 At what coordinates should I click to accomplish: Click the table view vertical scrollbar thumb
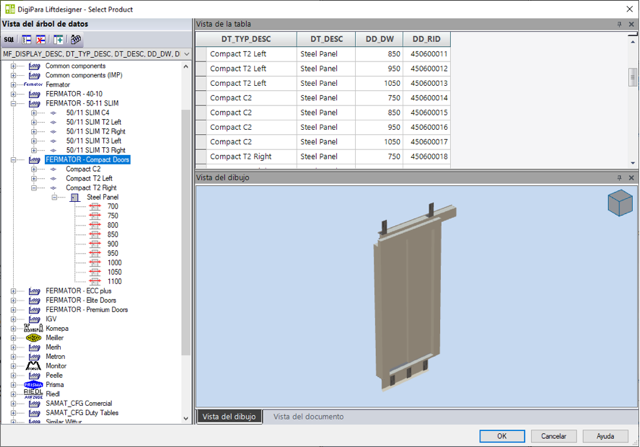click(632, 77)
